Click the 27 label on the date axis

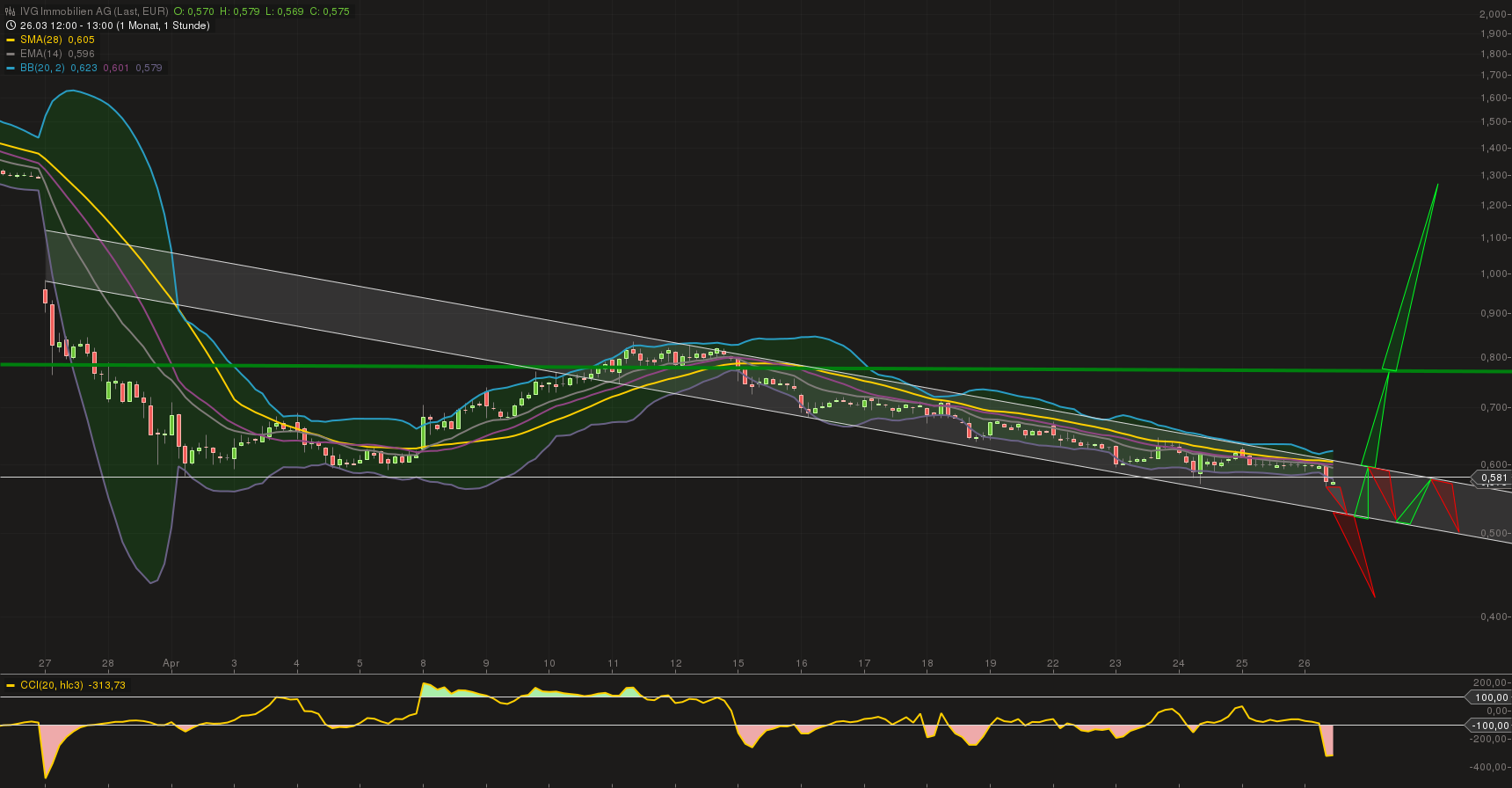45,663
